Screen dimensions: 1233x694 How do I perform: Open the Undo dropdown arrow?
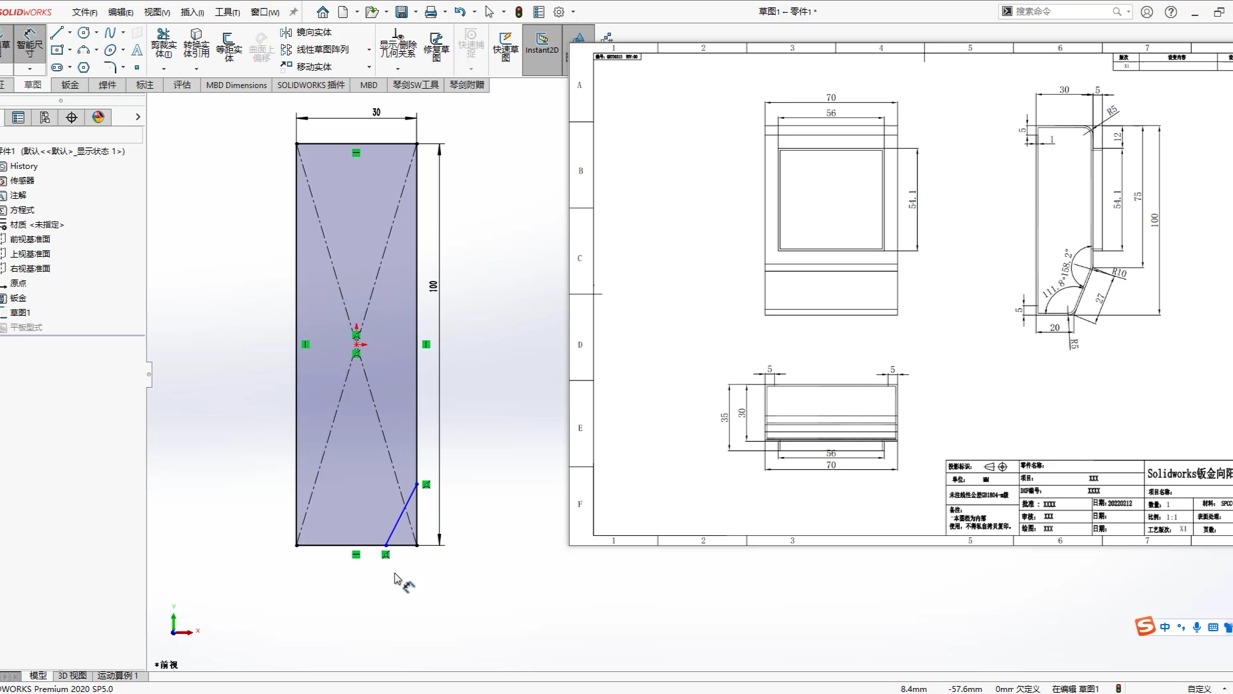click(472, 12)
